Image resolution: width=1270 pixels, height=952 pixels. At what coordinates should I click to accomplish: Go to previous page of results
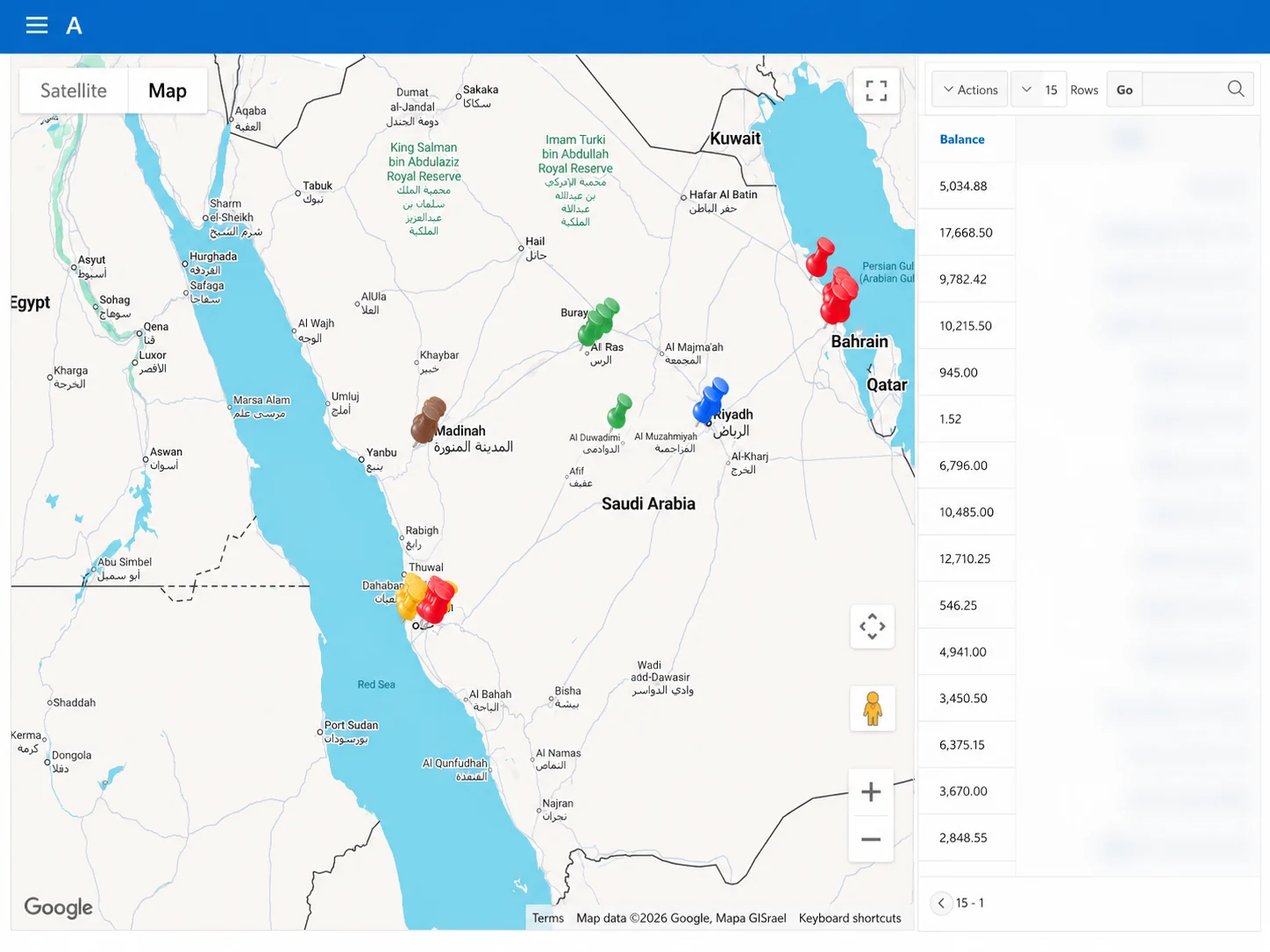coord(941,903)
